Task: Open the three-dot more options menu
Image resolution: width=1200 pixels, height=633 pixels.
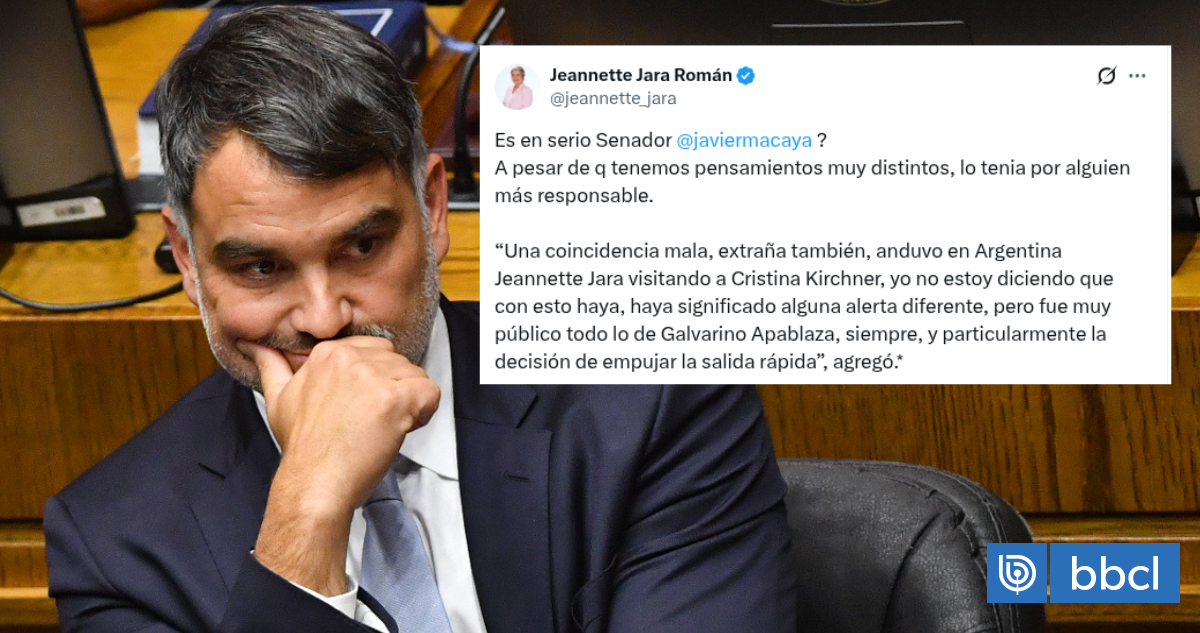Action: coord(1137,76)
